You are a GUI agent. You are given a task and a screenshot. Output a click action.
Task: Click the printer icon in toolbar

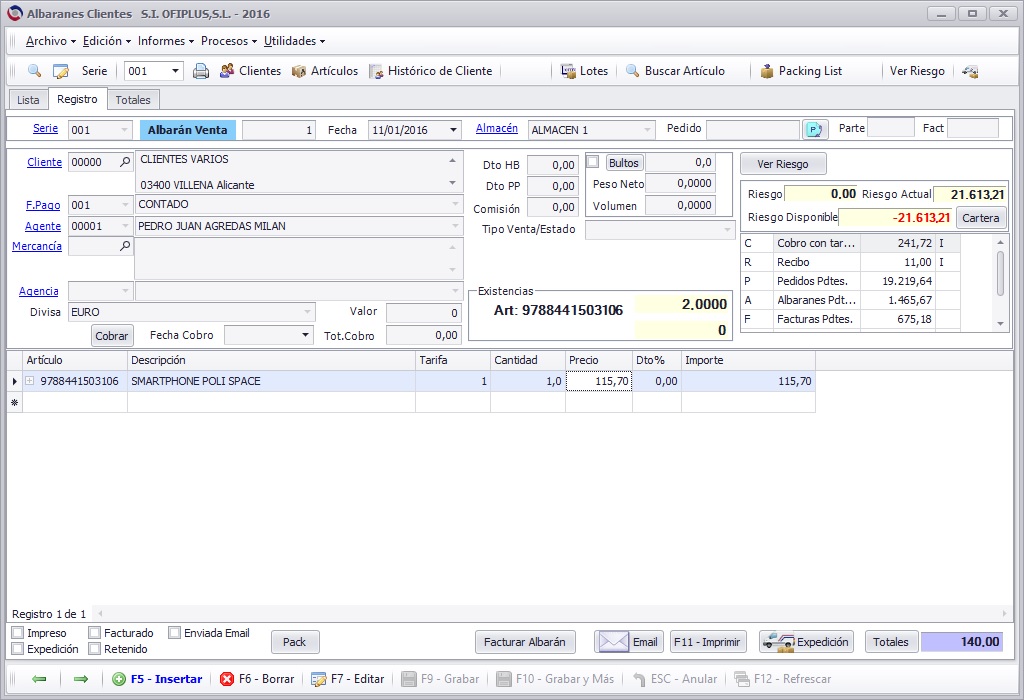[201, 71]
